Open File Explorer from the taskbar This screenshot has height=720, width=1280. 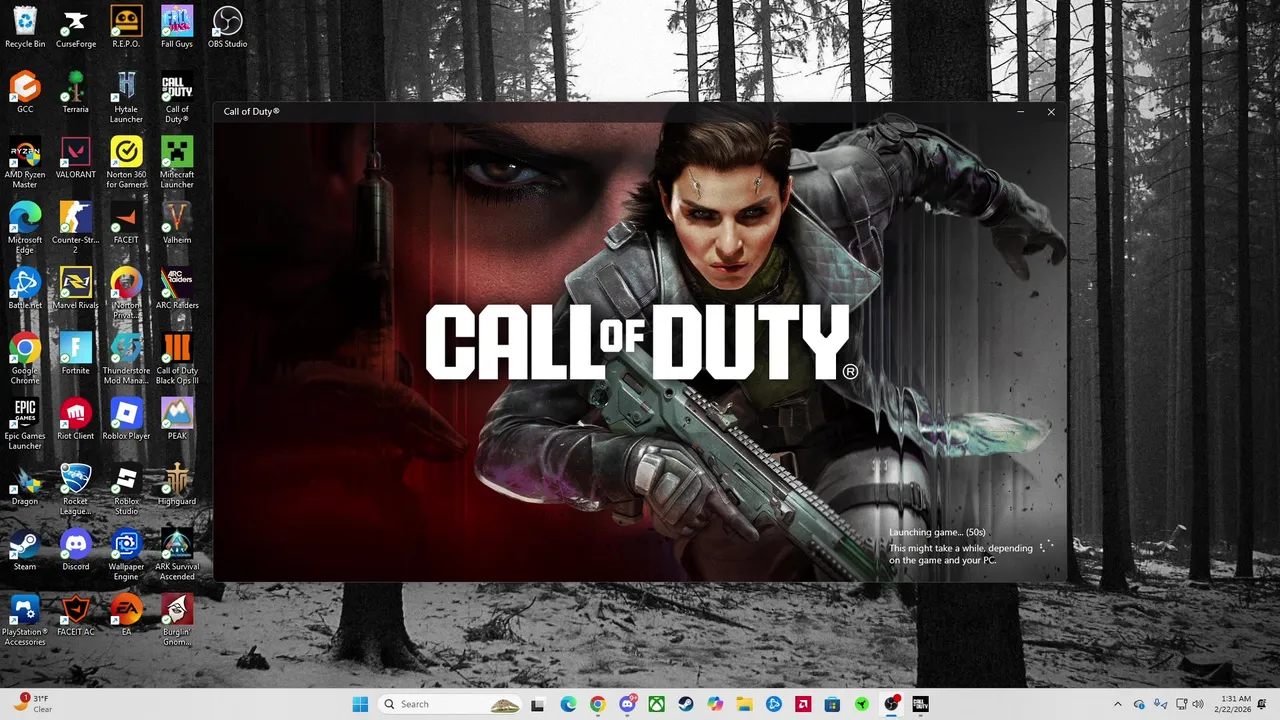coord(744,704)
